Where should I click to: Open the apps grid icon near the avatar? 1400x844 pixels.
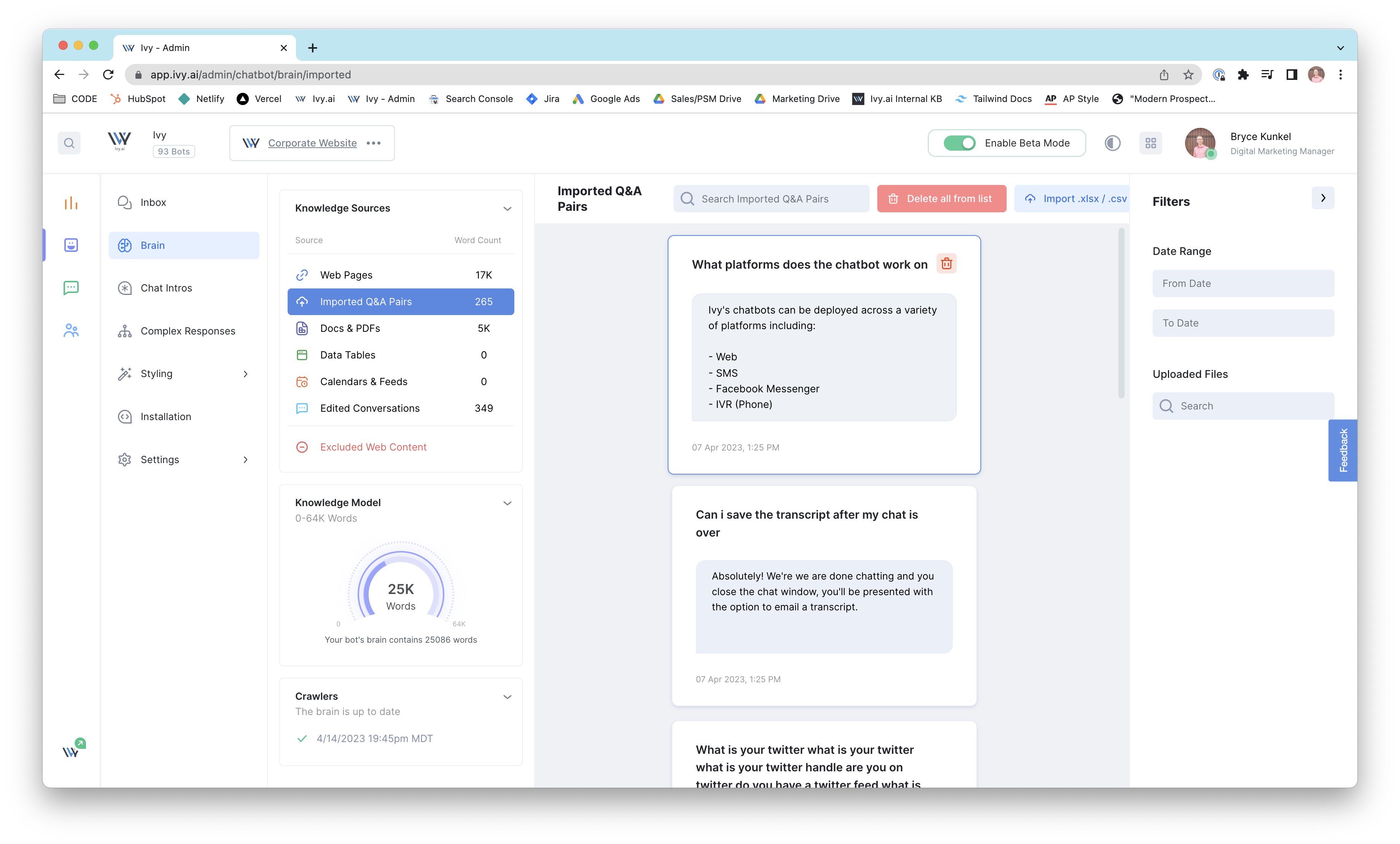1151,143
